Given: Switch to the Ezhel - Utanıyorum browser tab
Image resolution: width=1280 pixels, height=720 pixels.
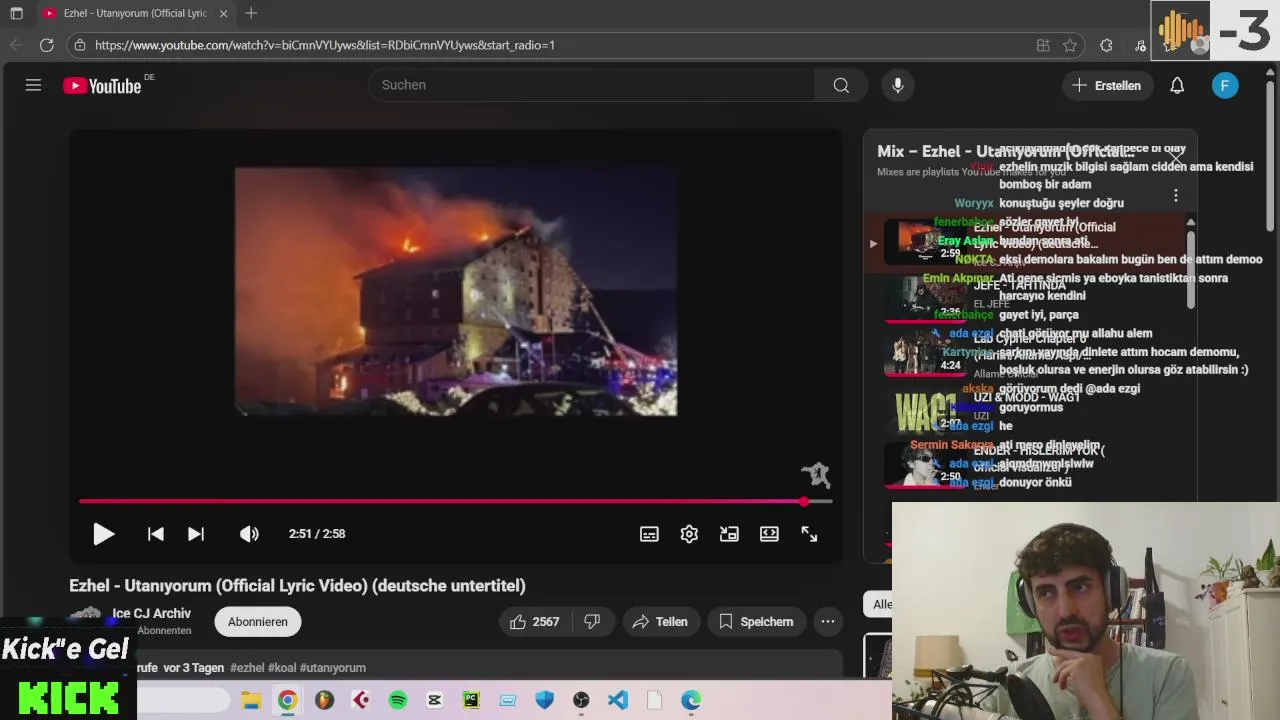Looking at the screenshot, I should pyautogui.click(x=135, y=13).
